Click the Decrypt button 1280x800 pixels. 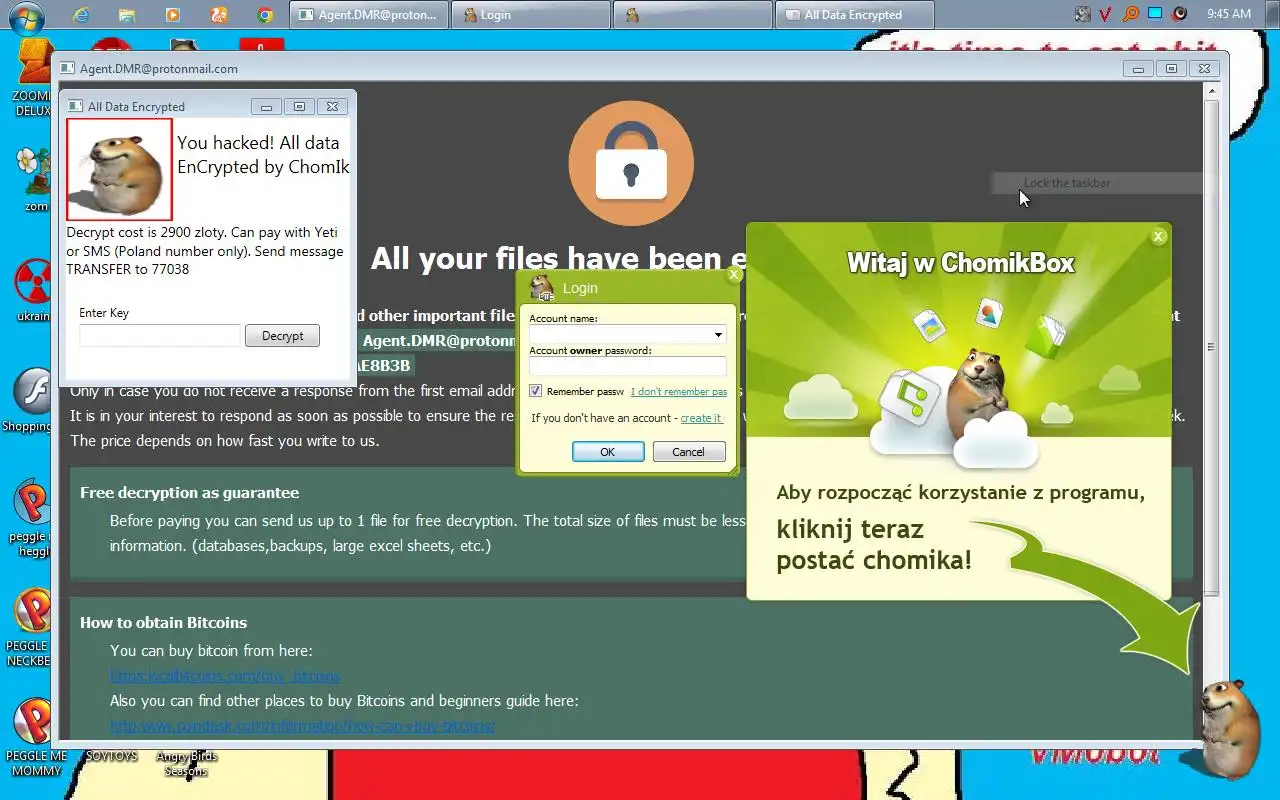[282, 336]
